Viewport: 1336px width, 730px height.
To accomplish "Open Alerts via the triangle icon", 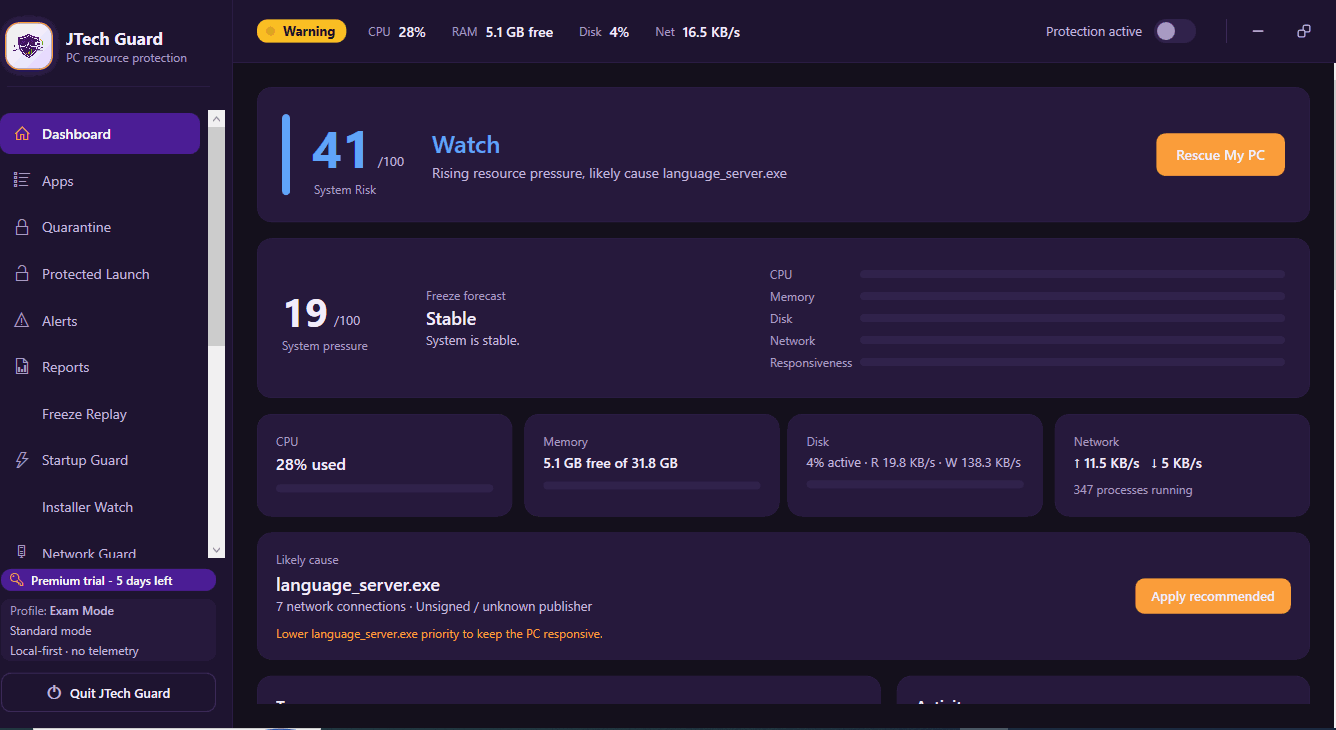I will pyautogui.click(x=22, y=321).
